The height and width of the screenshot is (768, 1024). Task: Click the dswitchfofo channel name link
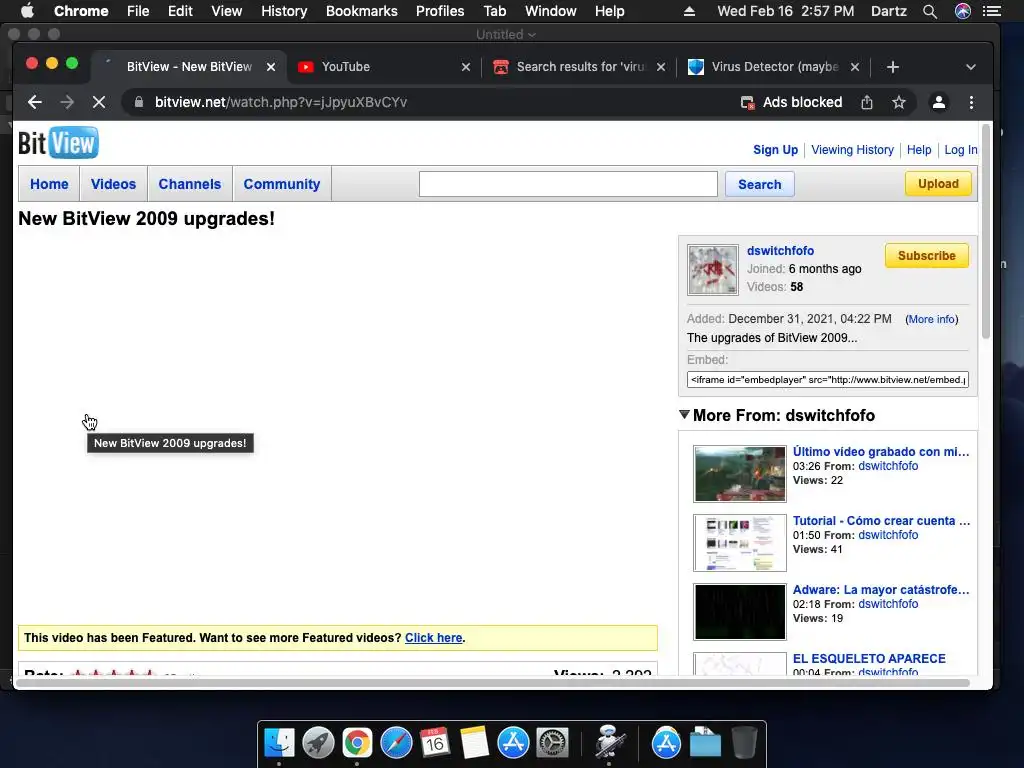[x=780, y=251]
